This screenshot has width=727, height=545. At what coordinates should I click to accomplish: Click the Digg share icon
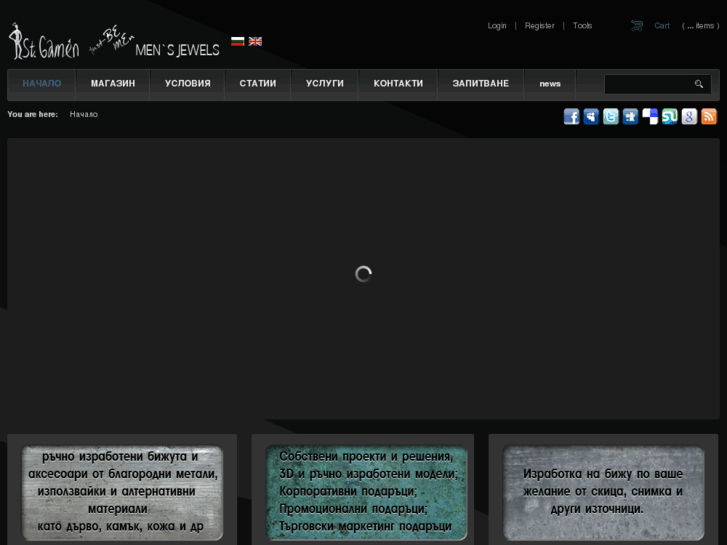click(631, 116)
